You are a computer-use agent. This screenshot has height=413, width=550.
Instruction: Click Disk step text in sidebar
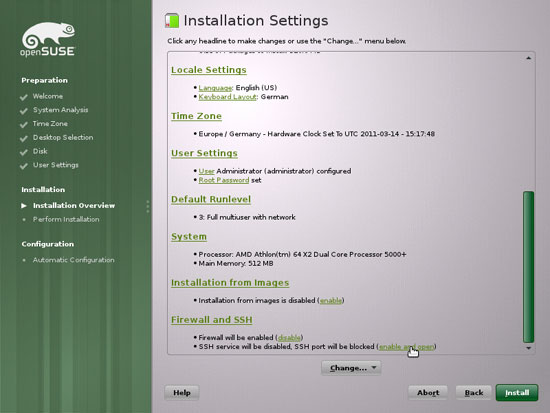point(40,151)
